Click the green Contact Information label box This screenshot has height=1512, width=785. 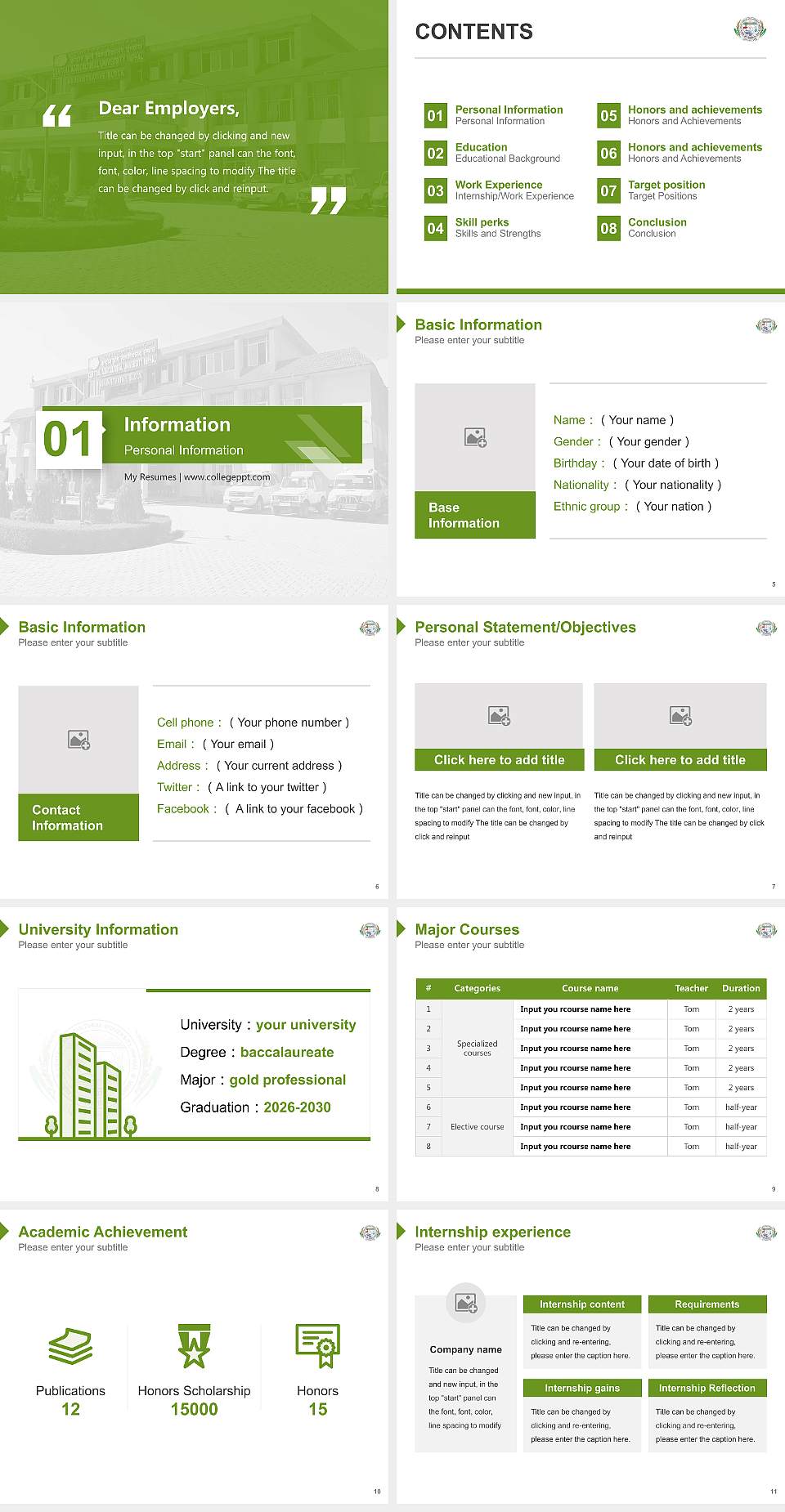[x=78, y=817]
